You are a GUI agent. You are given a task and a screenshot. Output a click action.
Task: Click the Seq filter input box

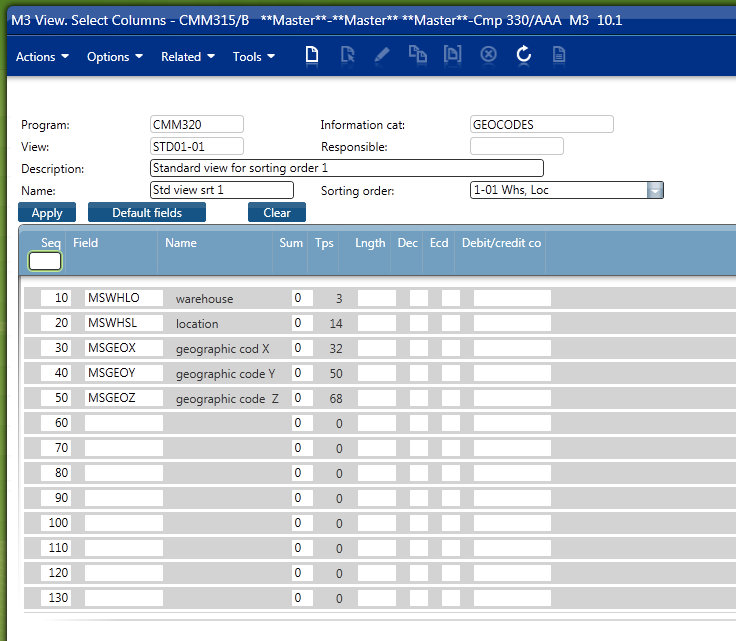[45, 261]
